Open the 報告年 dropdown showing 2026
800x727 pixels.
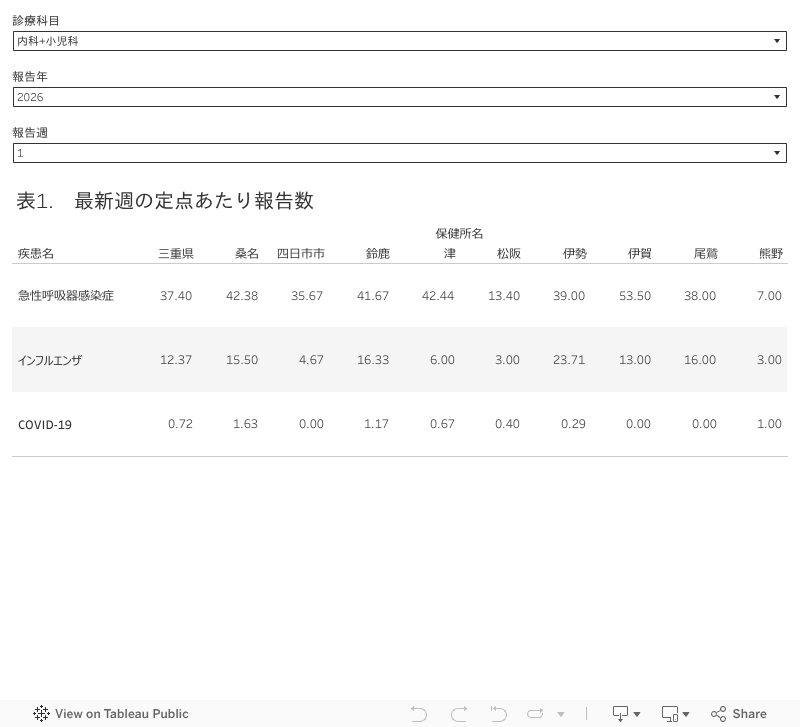click(x=399, y=97)
